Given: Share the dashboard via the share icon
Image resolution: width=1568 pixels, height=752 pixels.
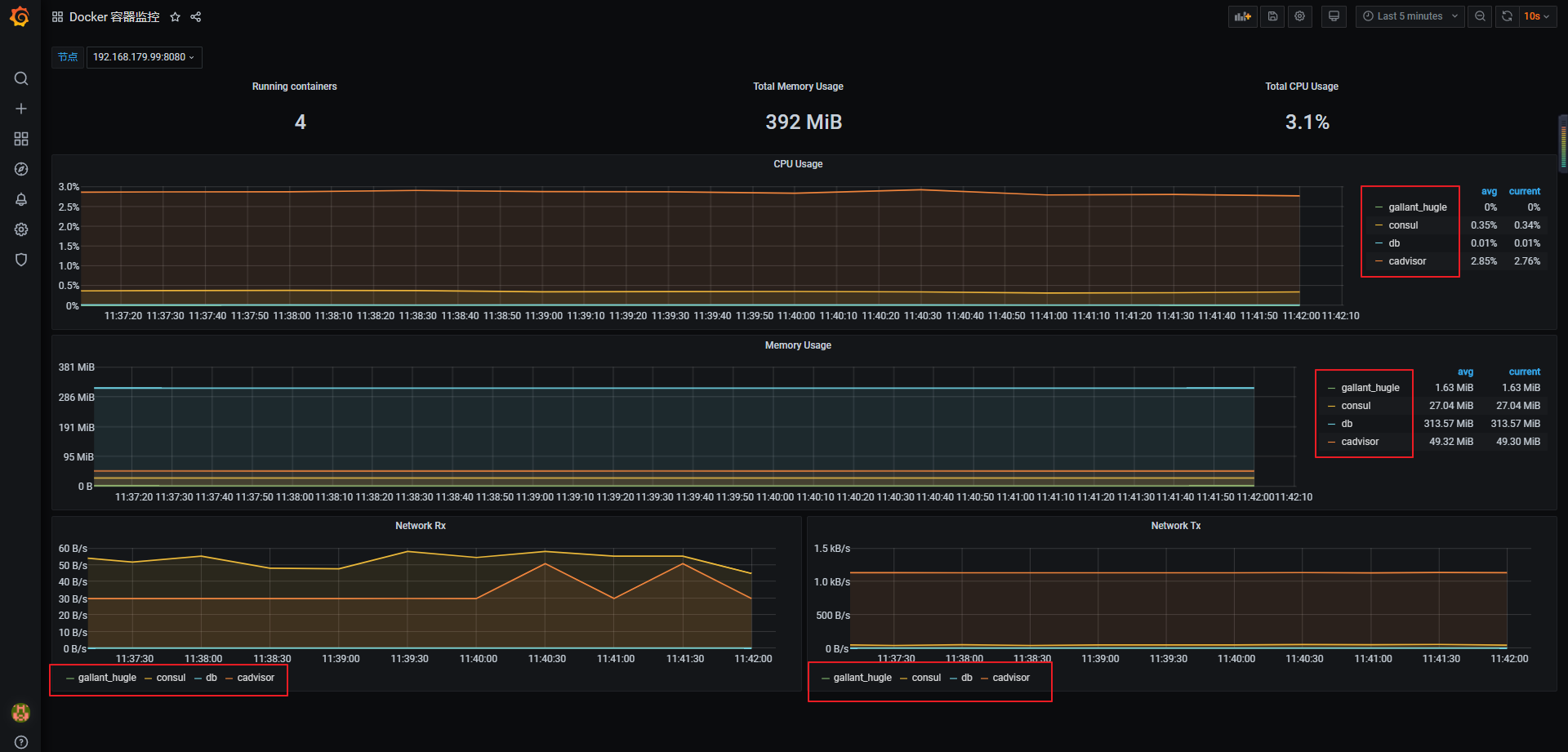Looking at the screenshot, I should click(195, 16).
